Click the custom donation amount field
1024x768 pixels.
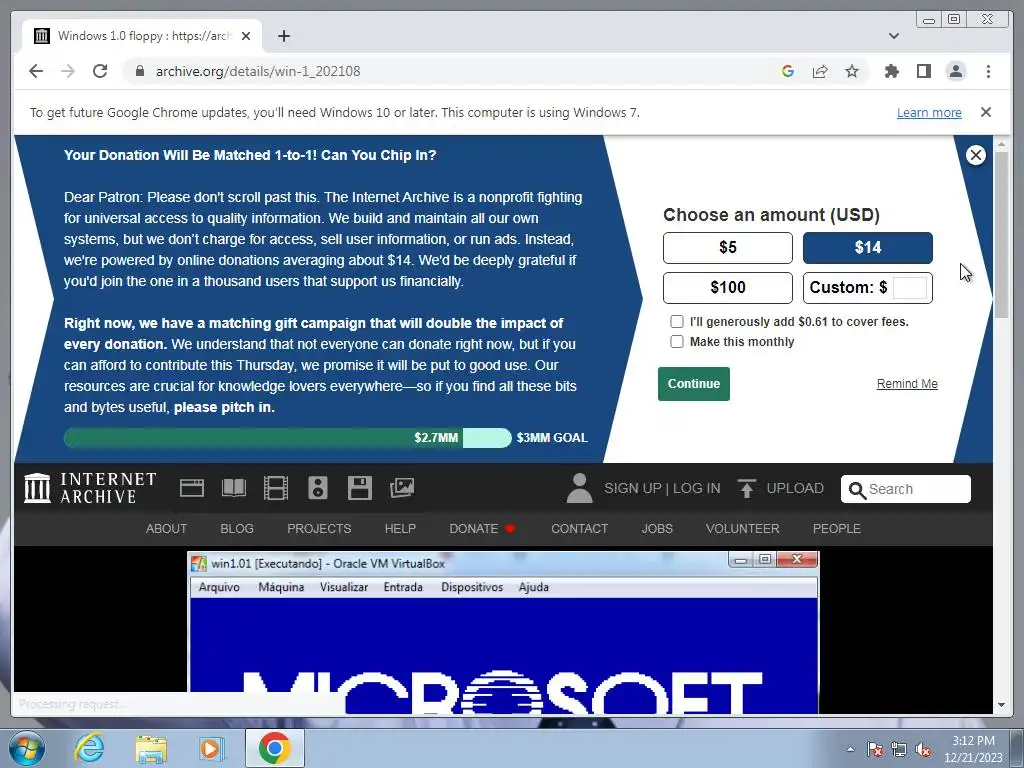[x=909, y=287]
